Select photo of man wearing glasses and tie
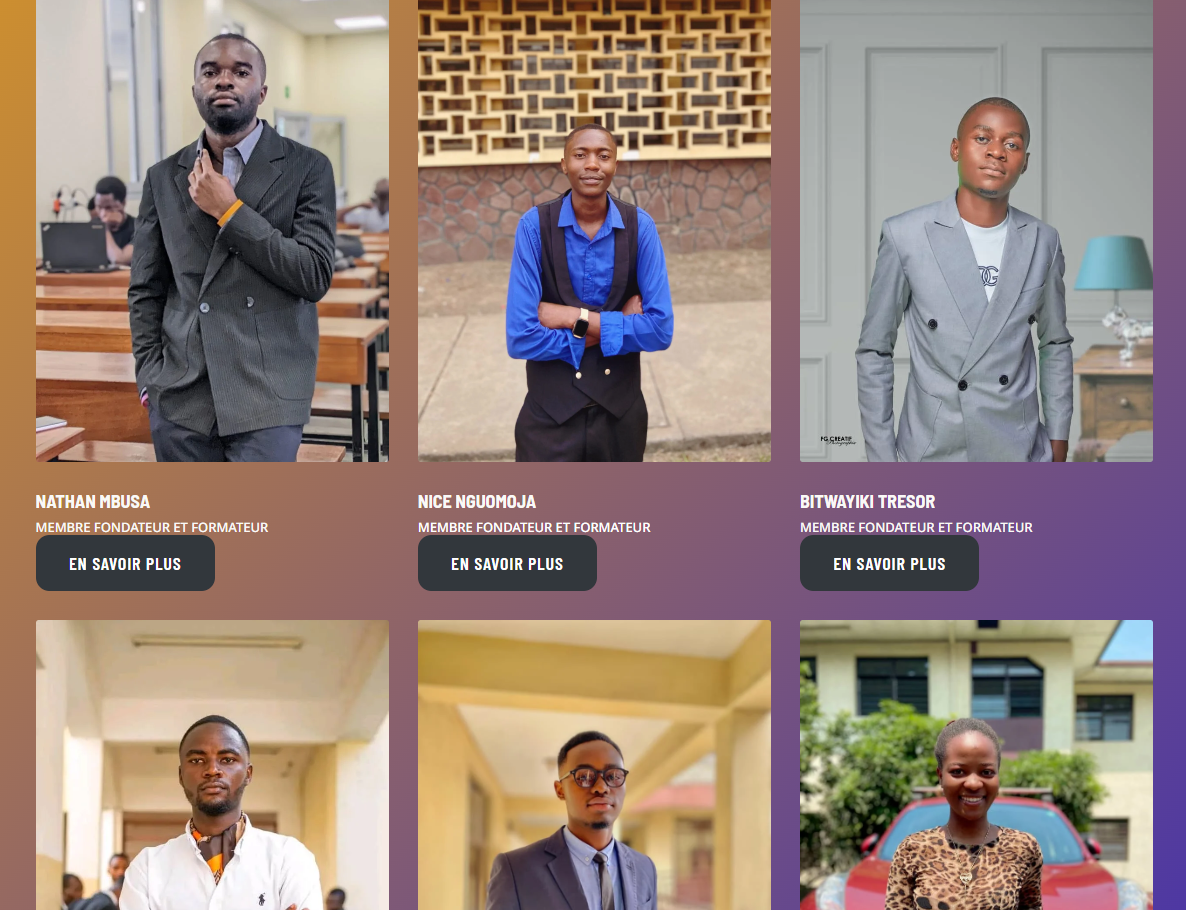The height and width of the screenshot is (910, 1186). tap(595, 765)
